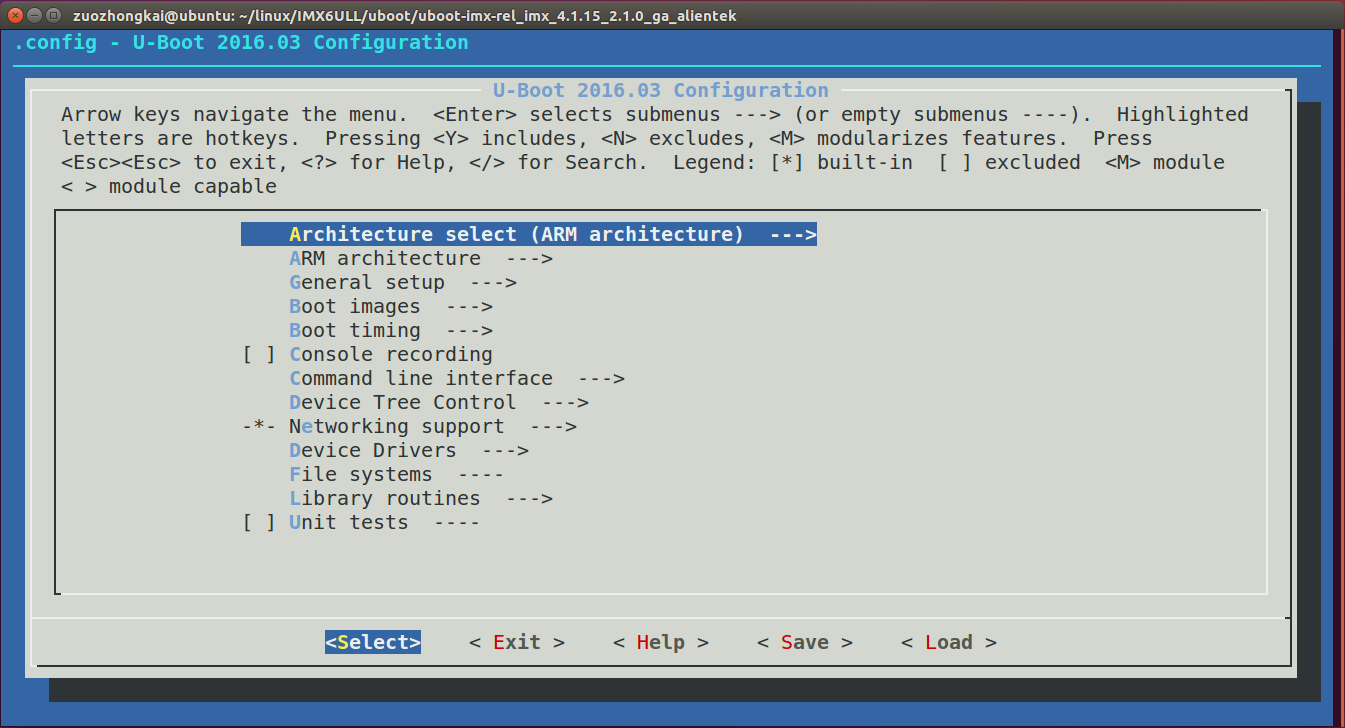Screen dimensions: 1345x728
Task: Click the 'U-Boot 2016.03 Configuration' dialog title
Action: [x=661, y=90]
